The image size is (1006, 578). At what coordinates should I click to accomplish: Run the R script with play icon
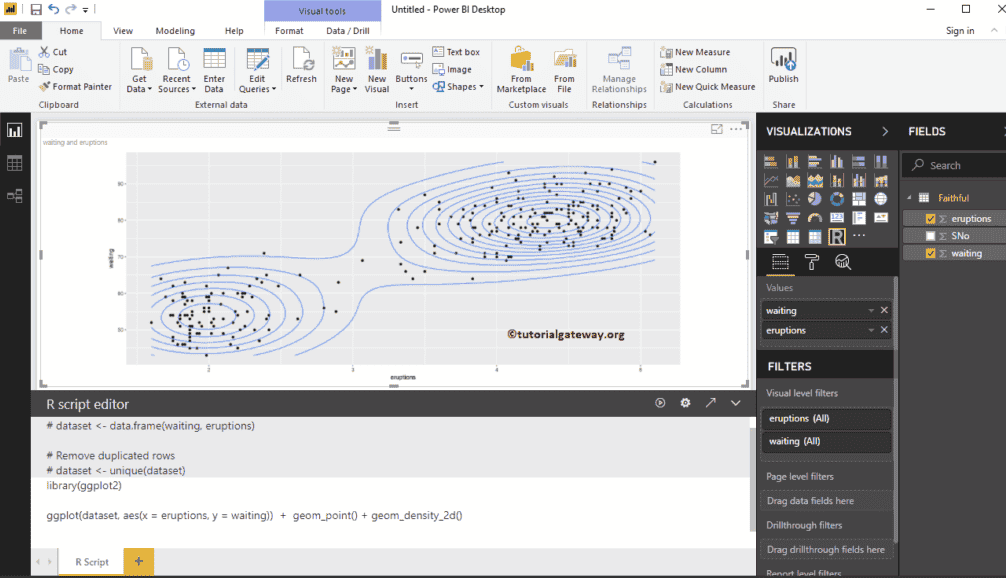click(660, 403)
